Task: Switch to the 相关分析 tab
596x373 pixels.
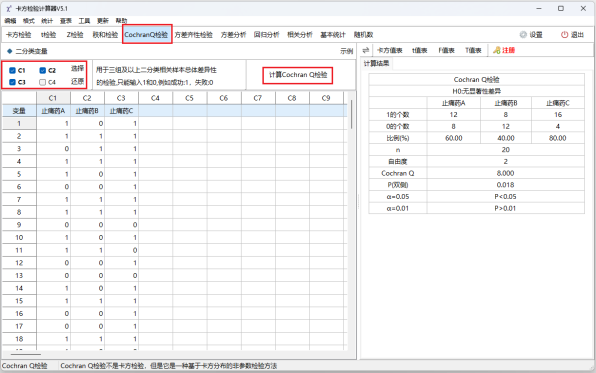Action: [300, 35]
